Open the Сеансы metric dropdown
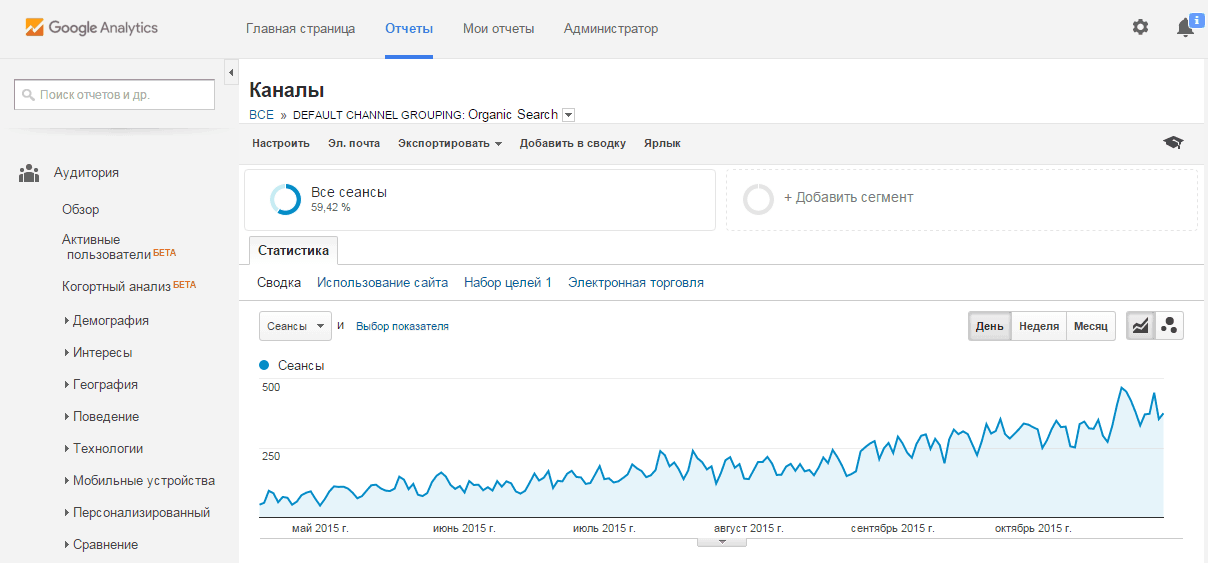Screen dimensions: 1208x563 click(x=295, y=326)
